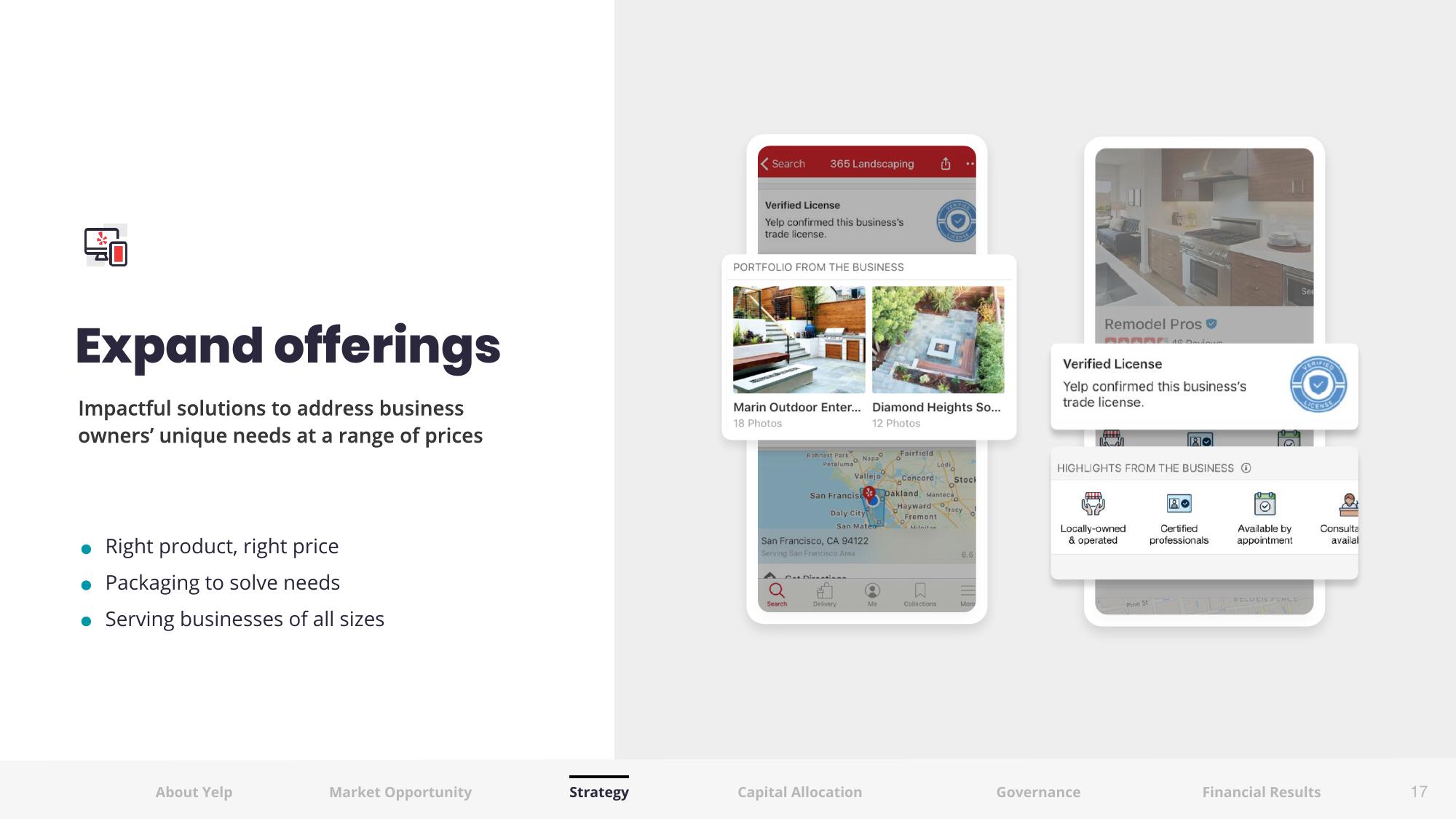
Task: Select the Me profile tab icon
Action: click(x=871, y=591)
